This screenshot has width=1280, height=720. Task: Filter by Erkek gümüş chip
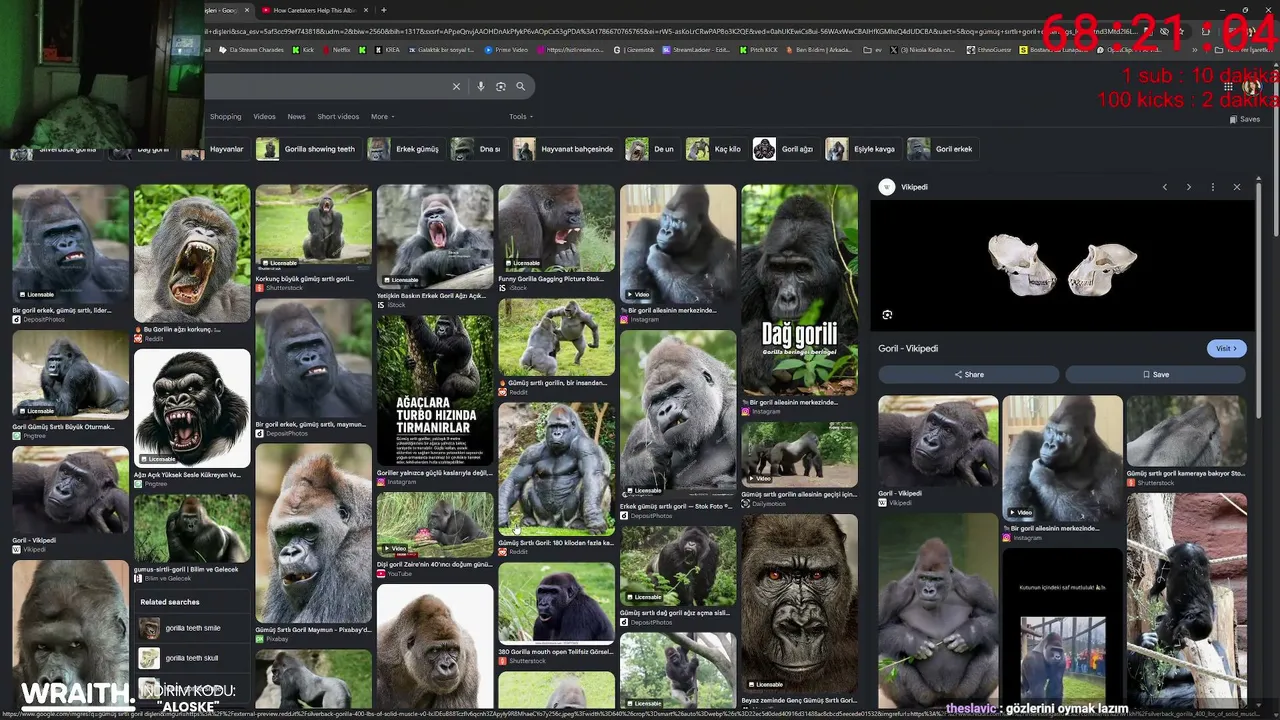405,149
